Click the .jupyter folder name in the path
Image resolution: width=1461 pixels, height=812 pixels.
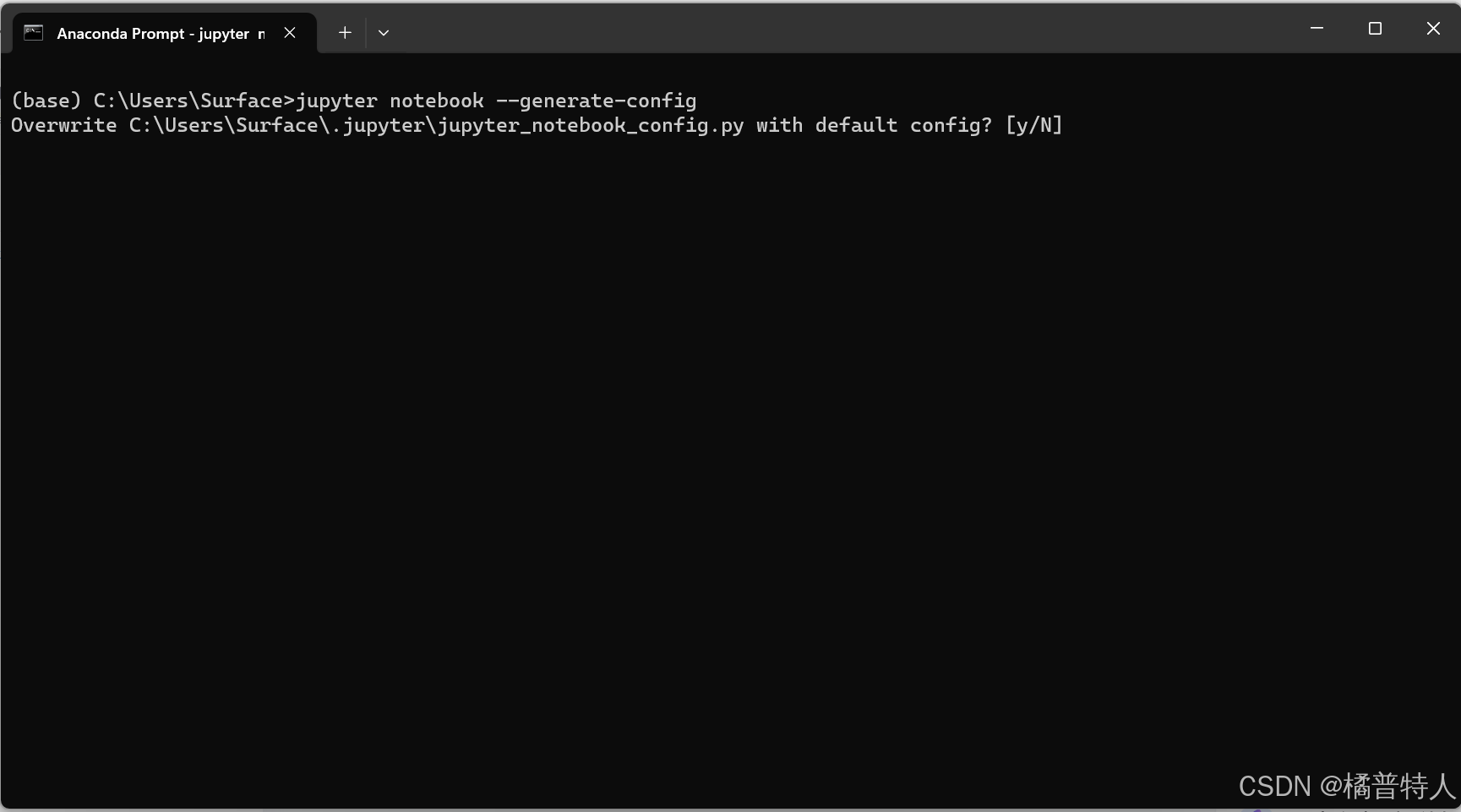point(379,125)
